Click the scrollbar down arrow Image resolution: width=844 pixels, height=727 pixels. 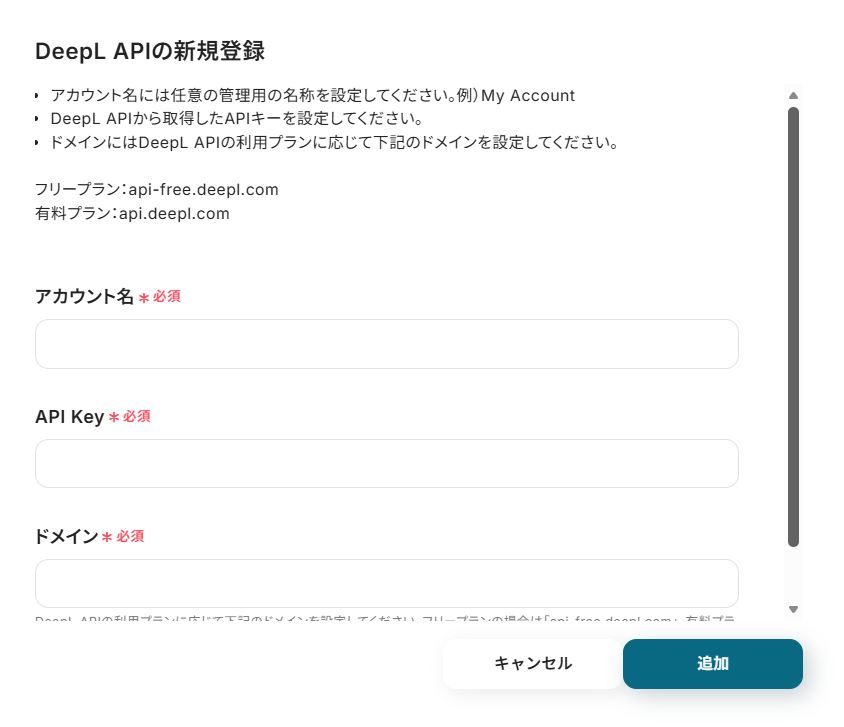pos(793,608)
